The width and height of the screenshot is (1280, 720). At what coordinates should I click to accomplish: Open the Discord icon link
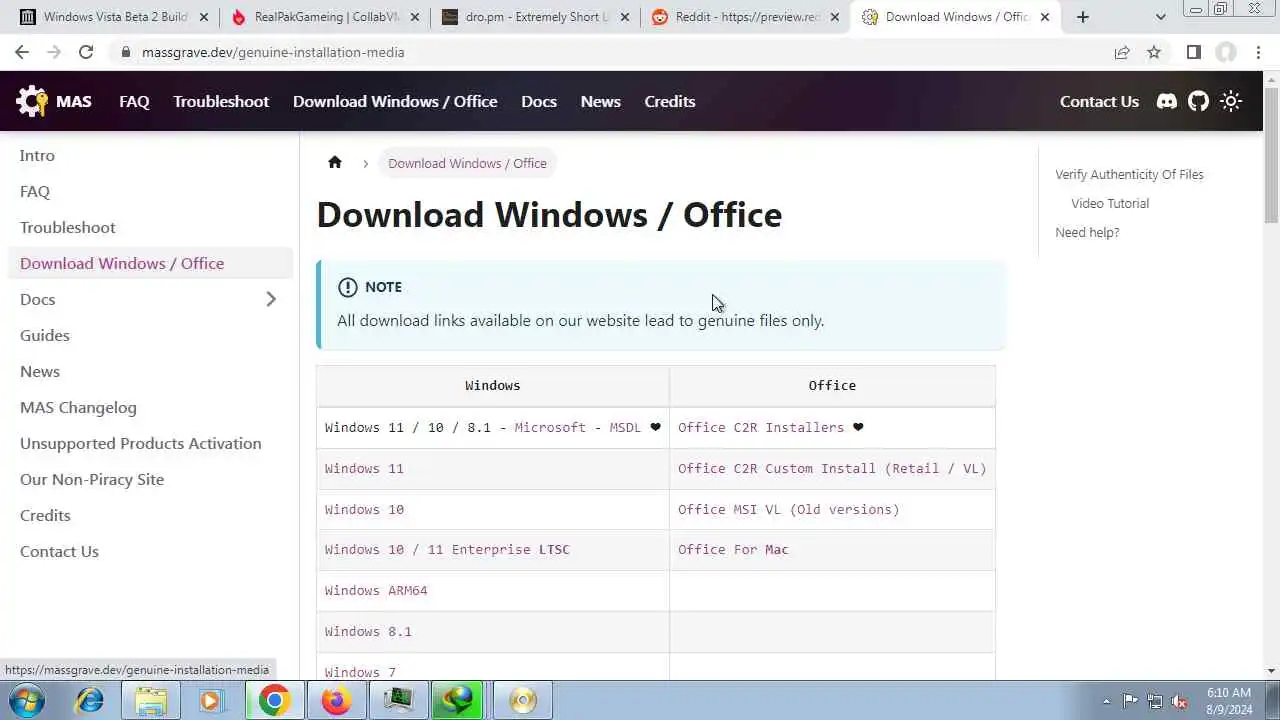(x=1167, y=101)
